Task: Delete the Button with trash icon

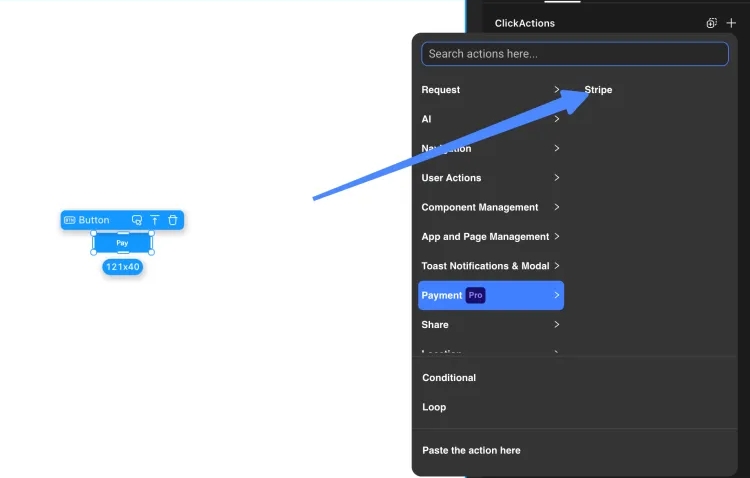Action: click(x=173, y=220)
